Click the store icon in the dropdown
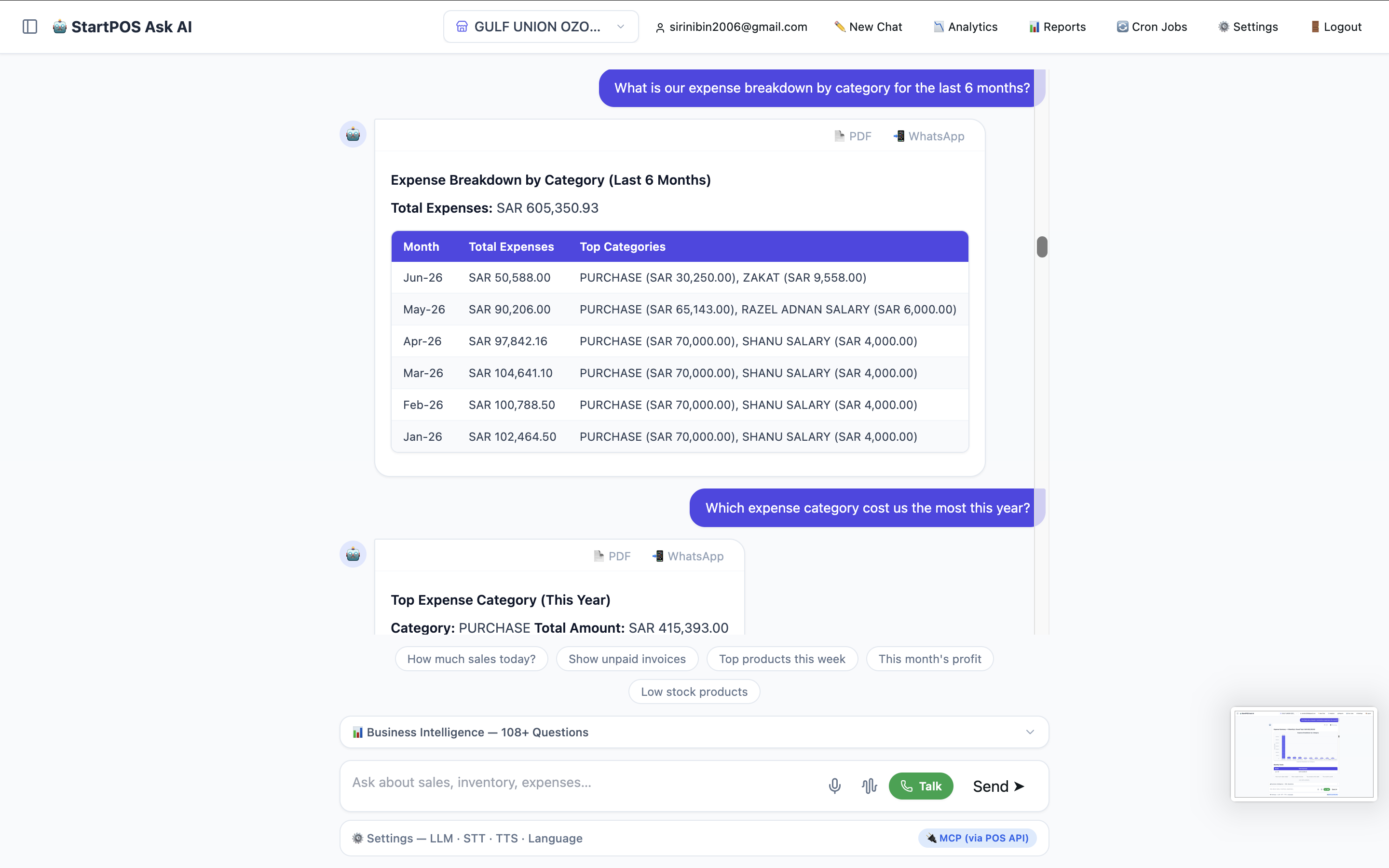Image resolution: width=1389 pixels, height=868 pixels. click(x=462, y=27)
